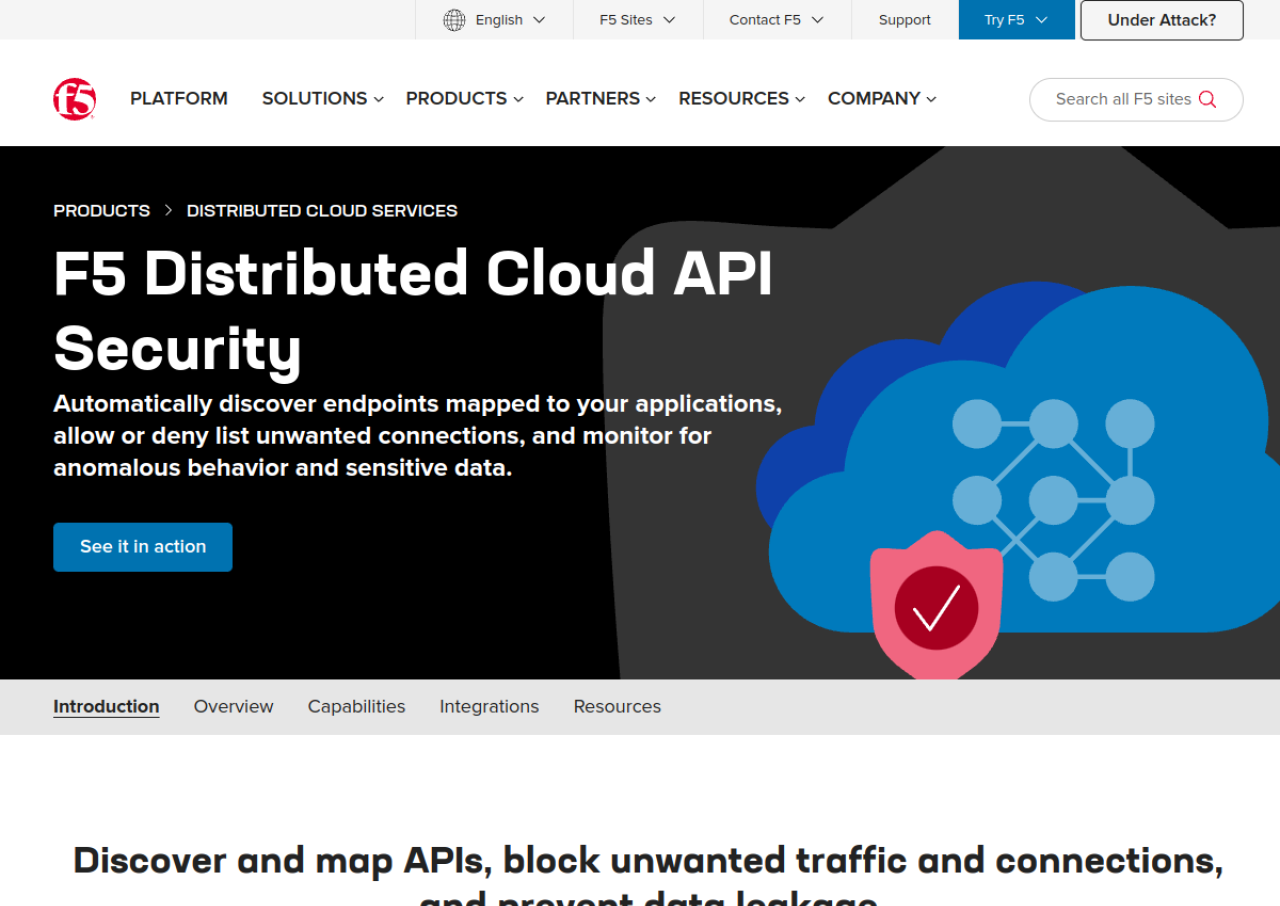Click the globe language icon

[454, 20]
